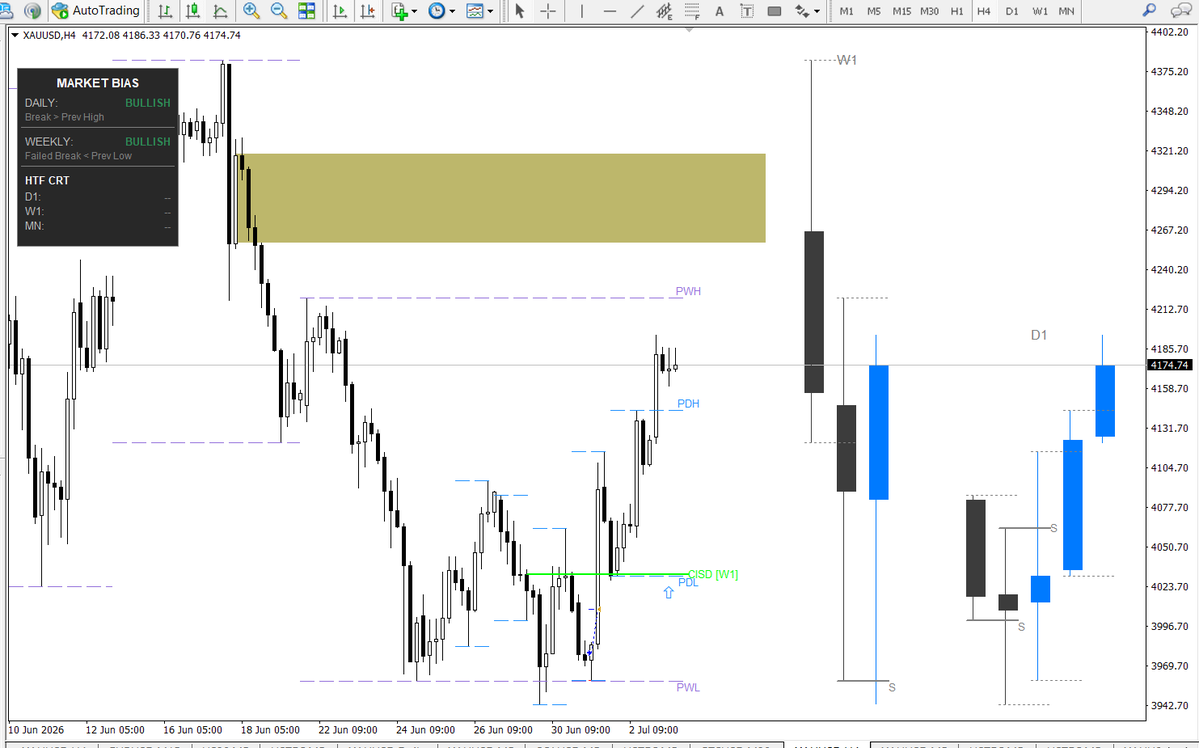Switch timeframe to M30
1199x748 pixels.
point(929,11)
